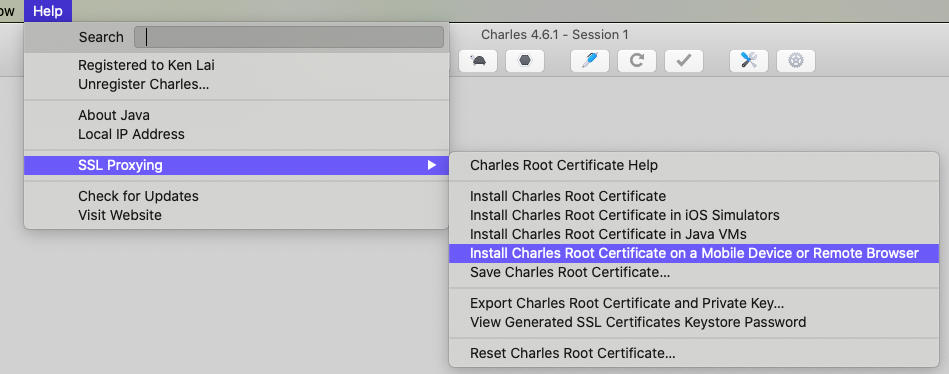
Task: Click the checkmark validate toolbar icon
Action: [x=684, y=61]
